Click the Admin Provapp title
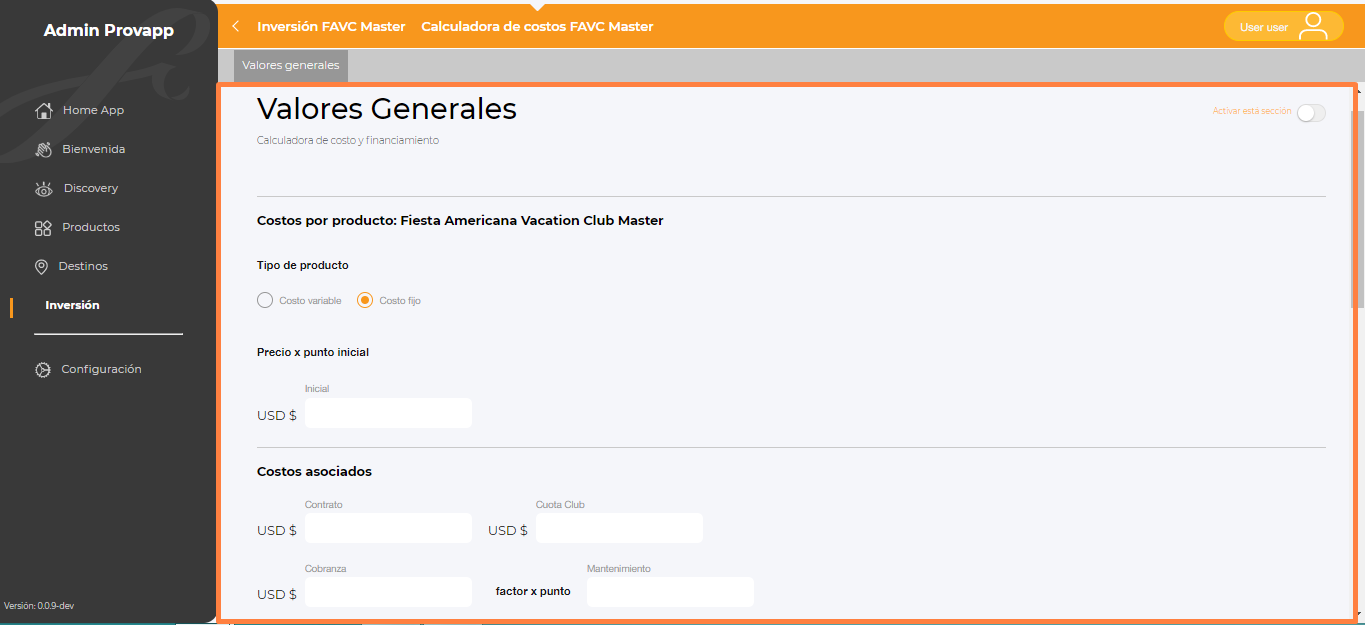This screenshot has width=1365, height=625. pos(108,31)
